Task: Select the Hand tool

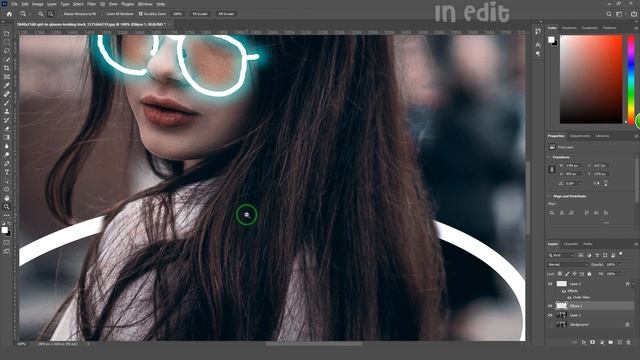Action: click(x=7, y=198)
